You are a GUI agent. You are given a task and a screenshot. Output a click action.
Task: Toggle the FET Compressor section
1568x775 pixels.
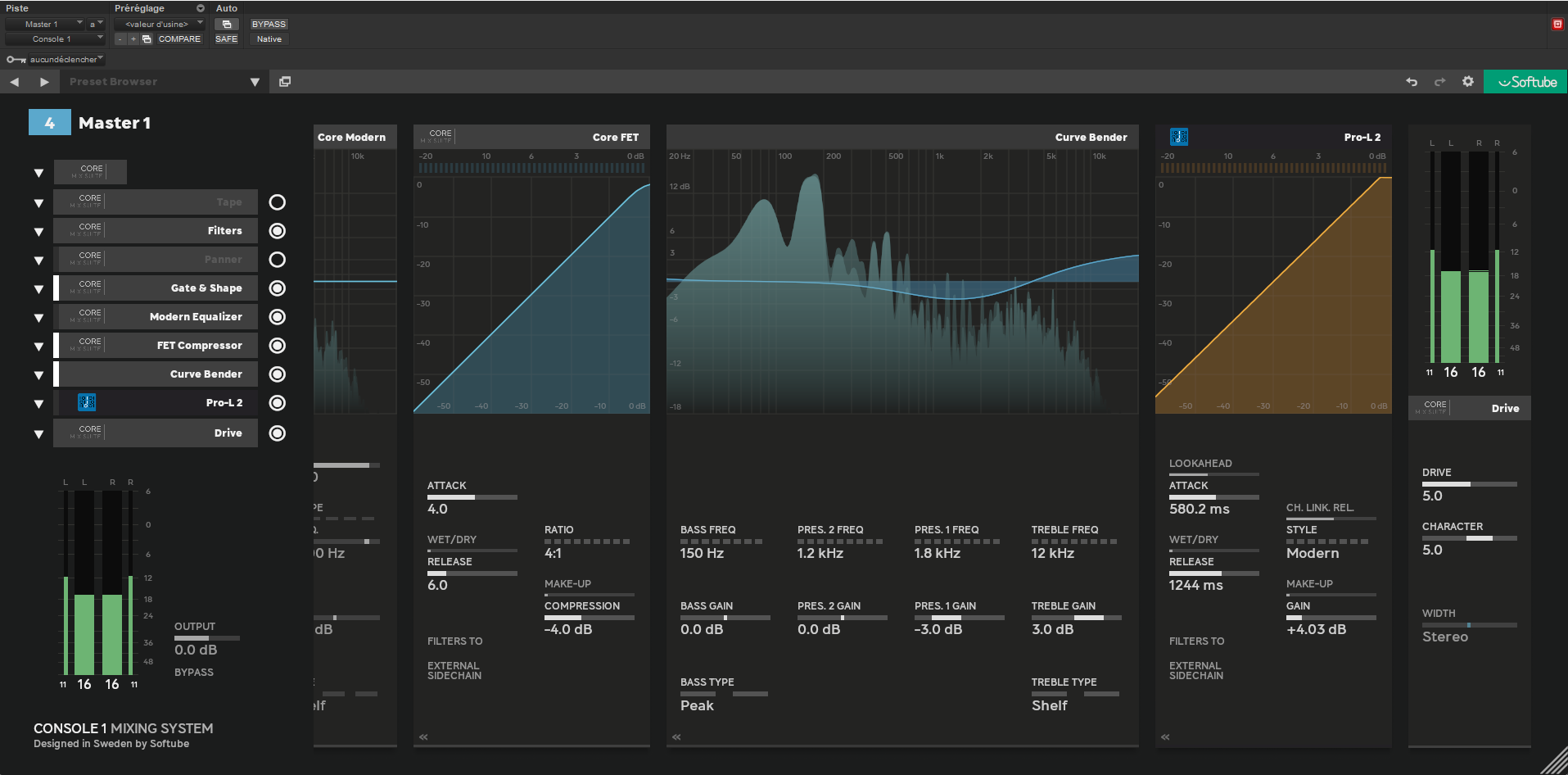pos(278,346)
